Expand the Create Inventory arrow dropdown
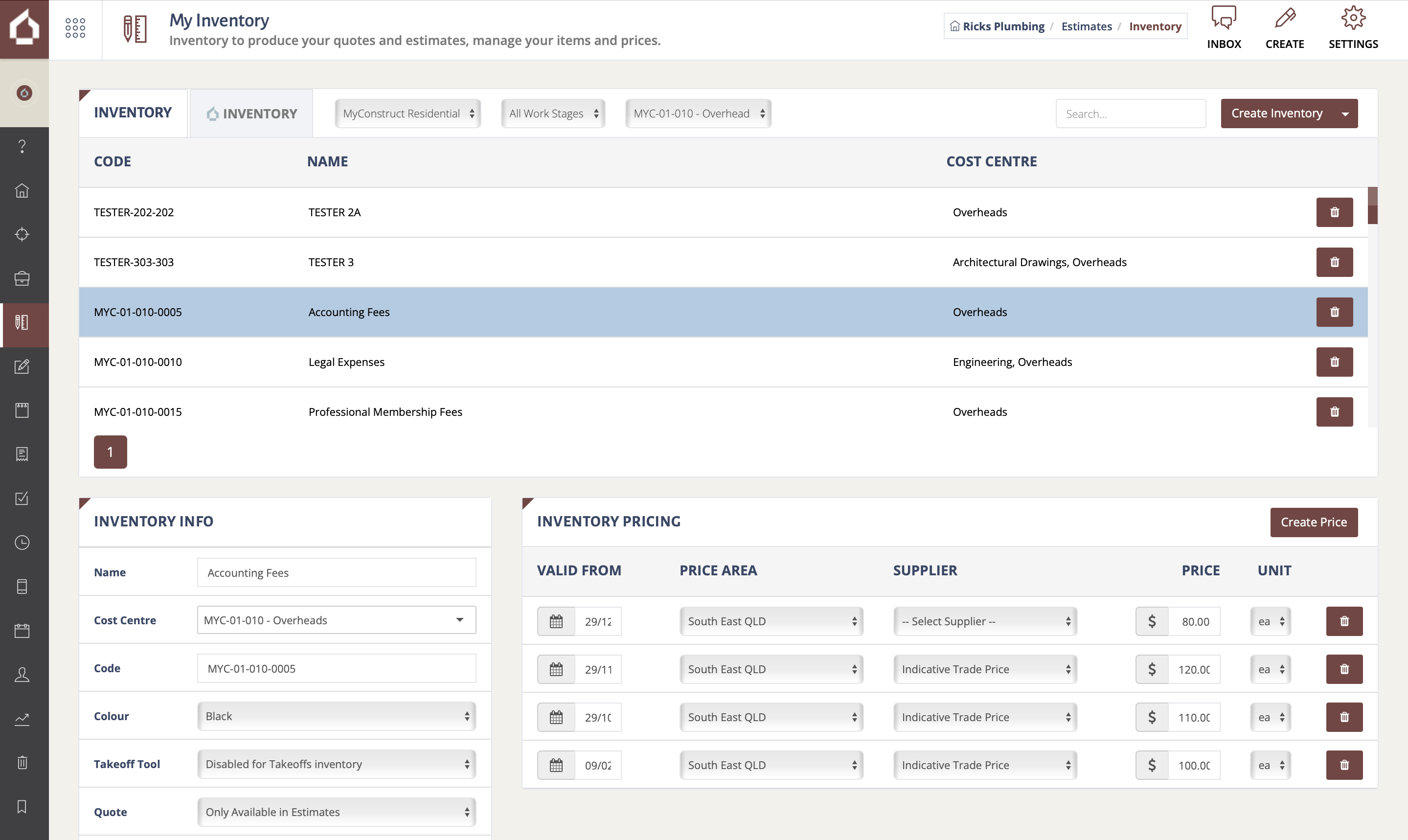The width and height of the screenshot is (1408, 840). (1345, 114)
